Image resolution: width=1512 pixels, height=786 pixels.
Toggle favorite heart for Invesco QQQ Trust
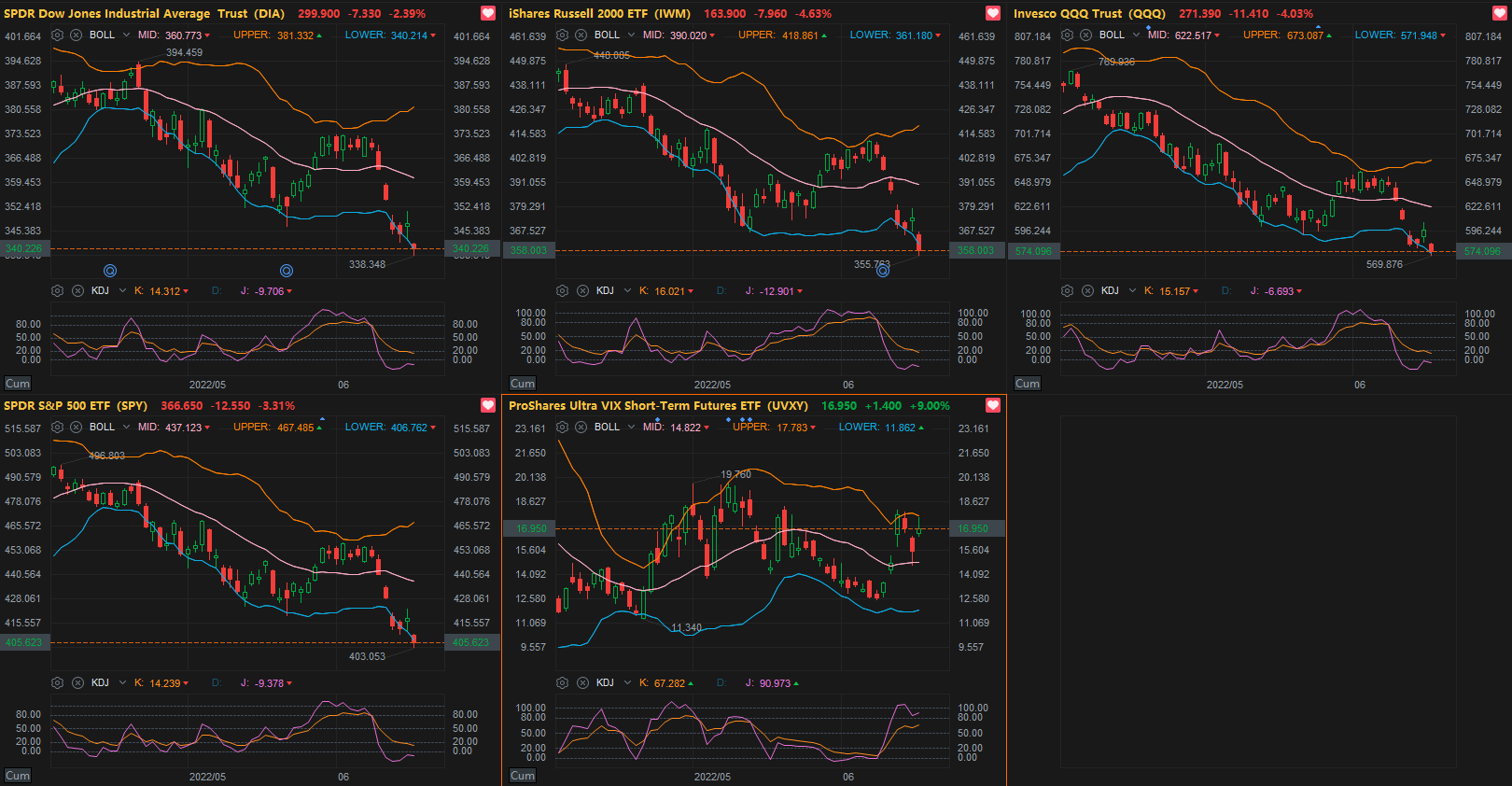tap(1497, 13)
